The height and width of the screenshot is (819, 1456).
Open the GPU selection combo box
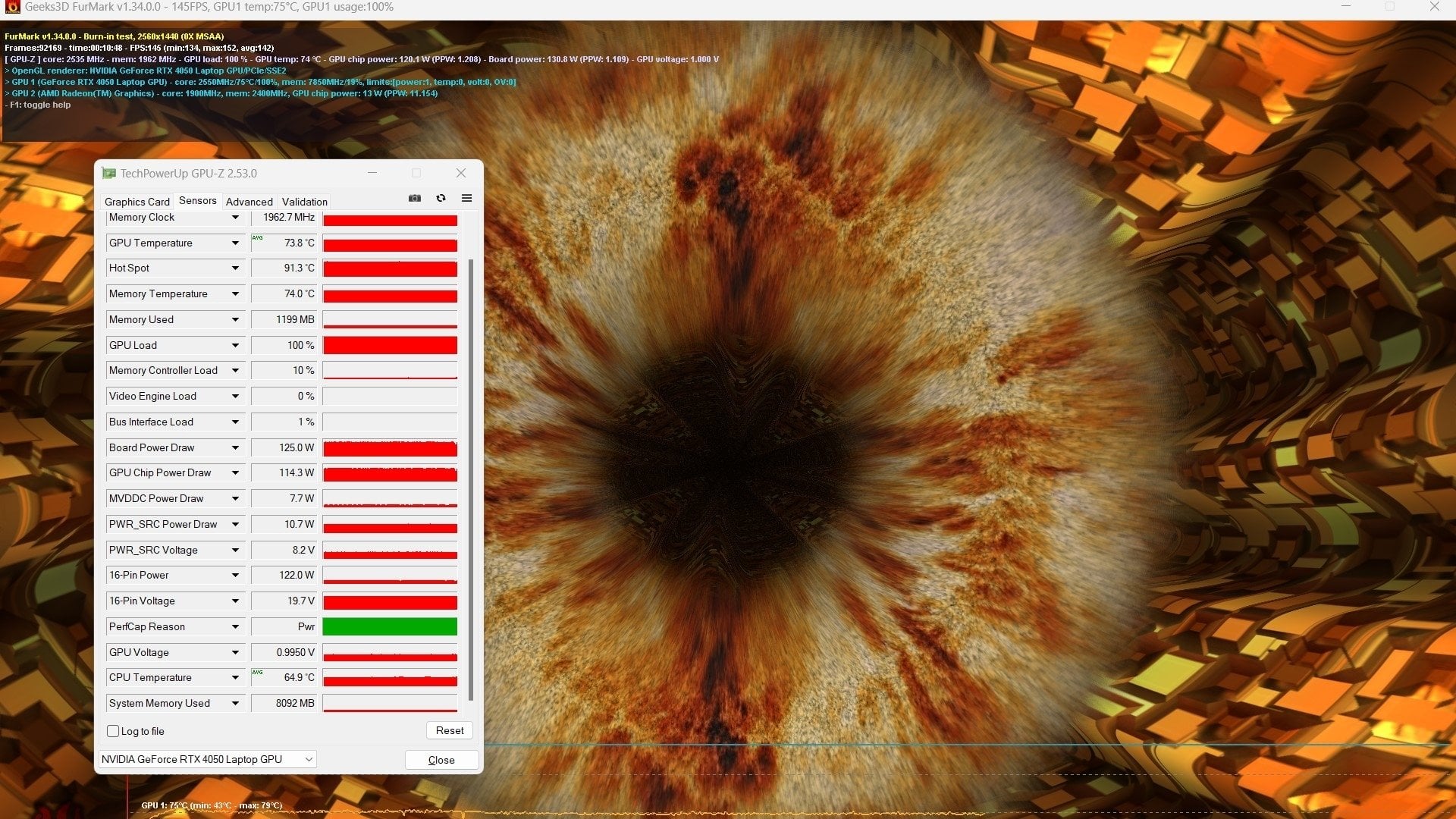click(208, 759)
